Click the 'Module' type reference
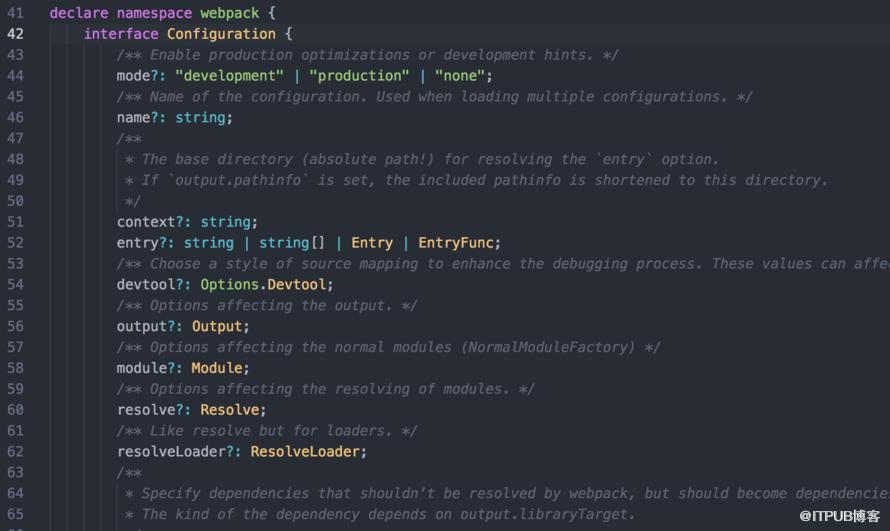This screenshot has height=531, width=890. 217,368
